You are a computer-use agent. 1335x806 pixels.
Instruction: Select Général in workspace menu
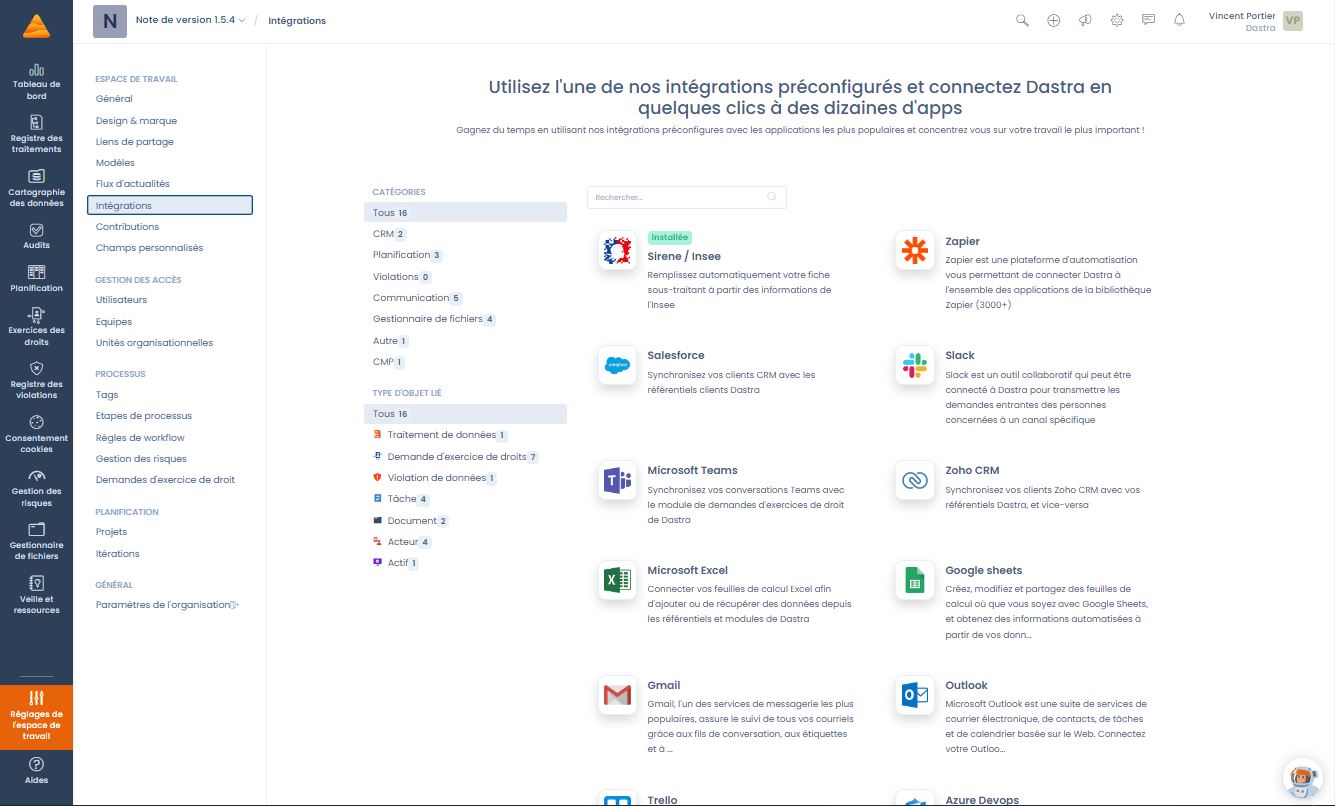click(114, 99)
